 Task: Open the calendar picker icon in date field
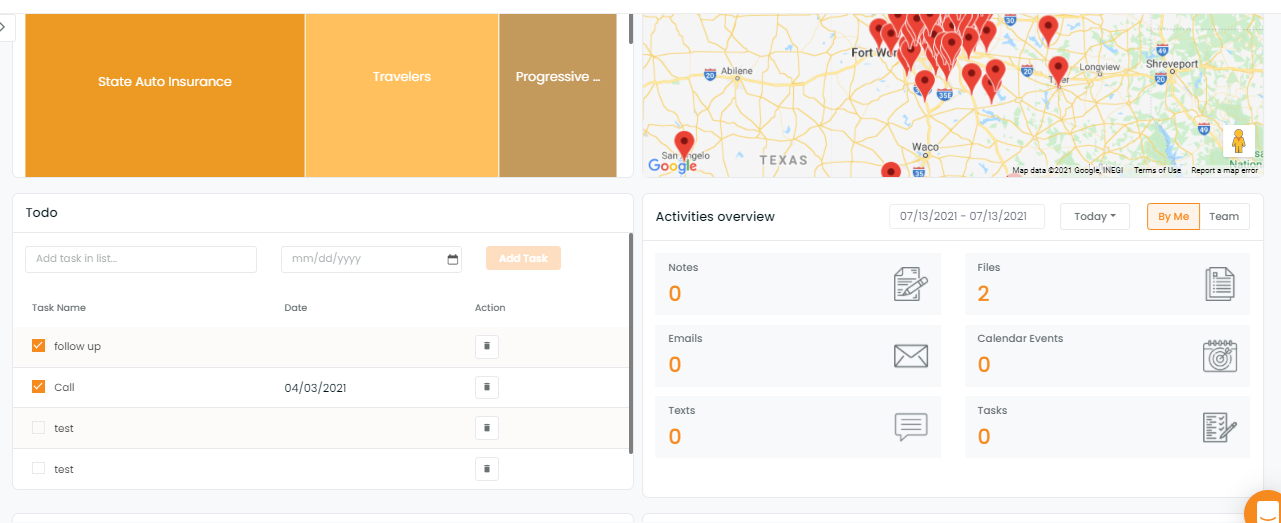[453, 259]
